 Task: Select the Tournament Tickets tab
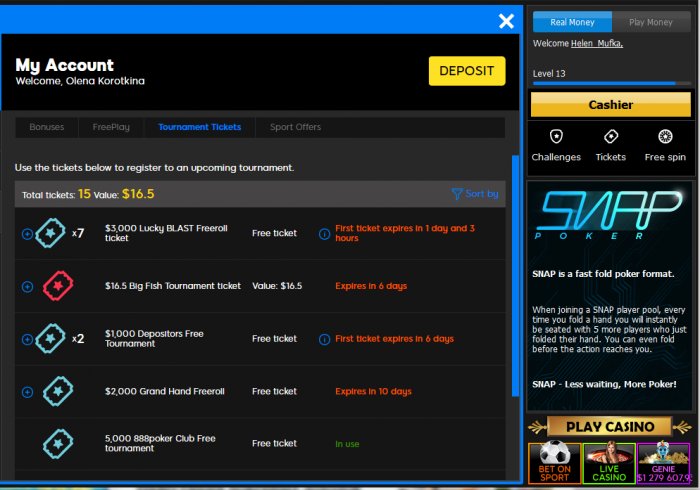[200, 127]
